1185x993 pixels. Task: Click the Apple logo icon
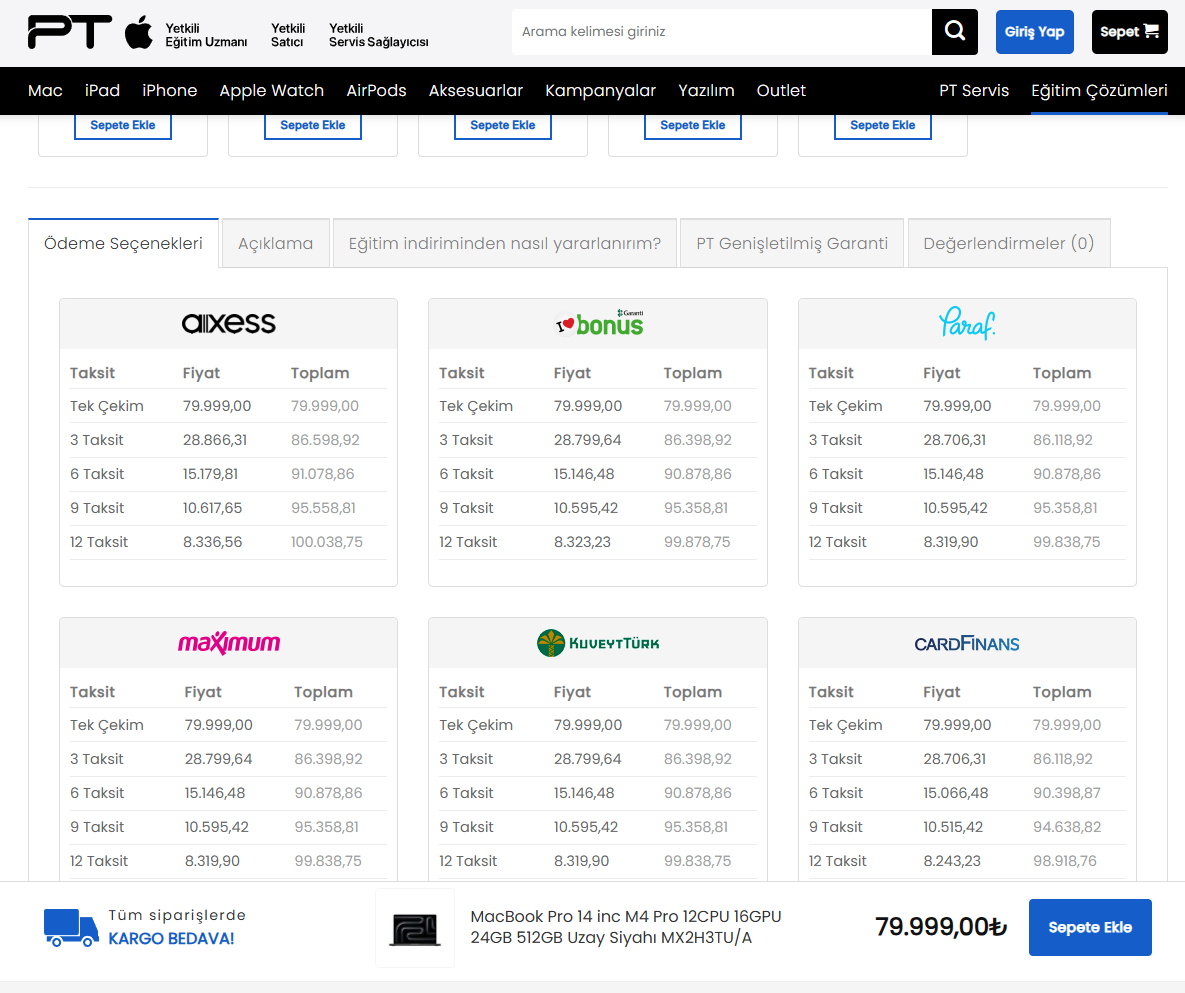(138, 32)
